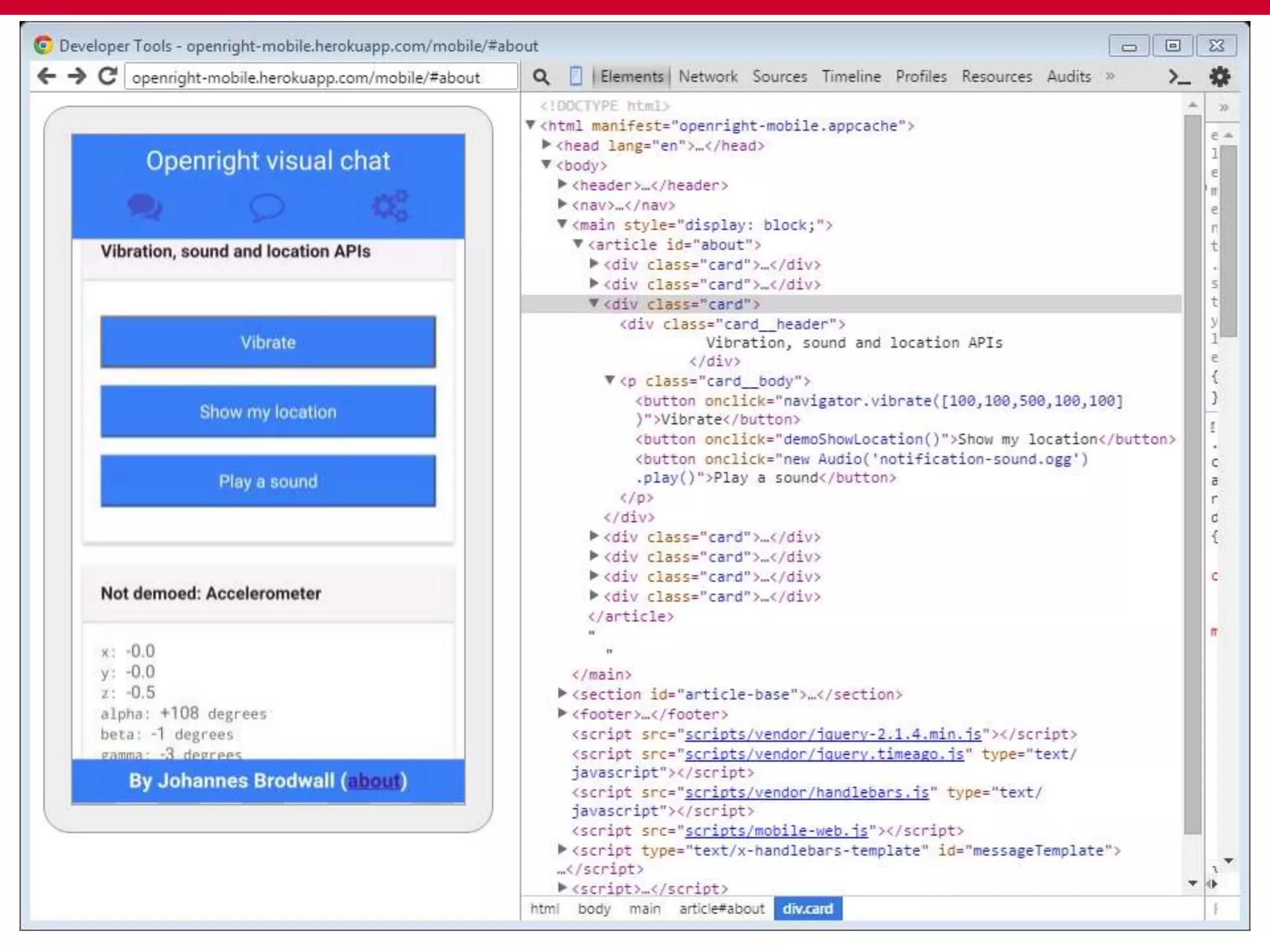
Task: Reload the page with refresh icon
Action: pyautogui.click(x=107, y=76)
